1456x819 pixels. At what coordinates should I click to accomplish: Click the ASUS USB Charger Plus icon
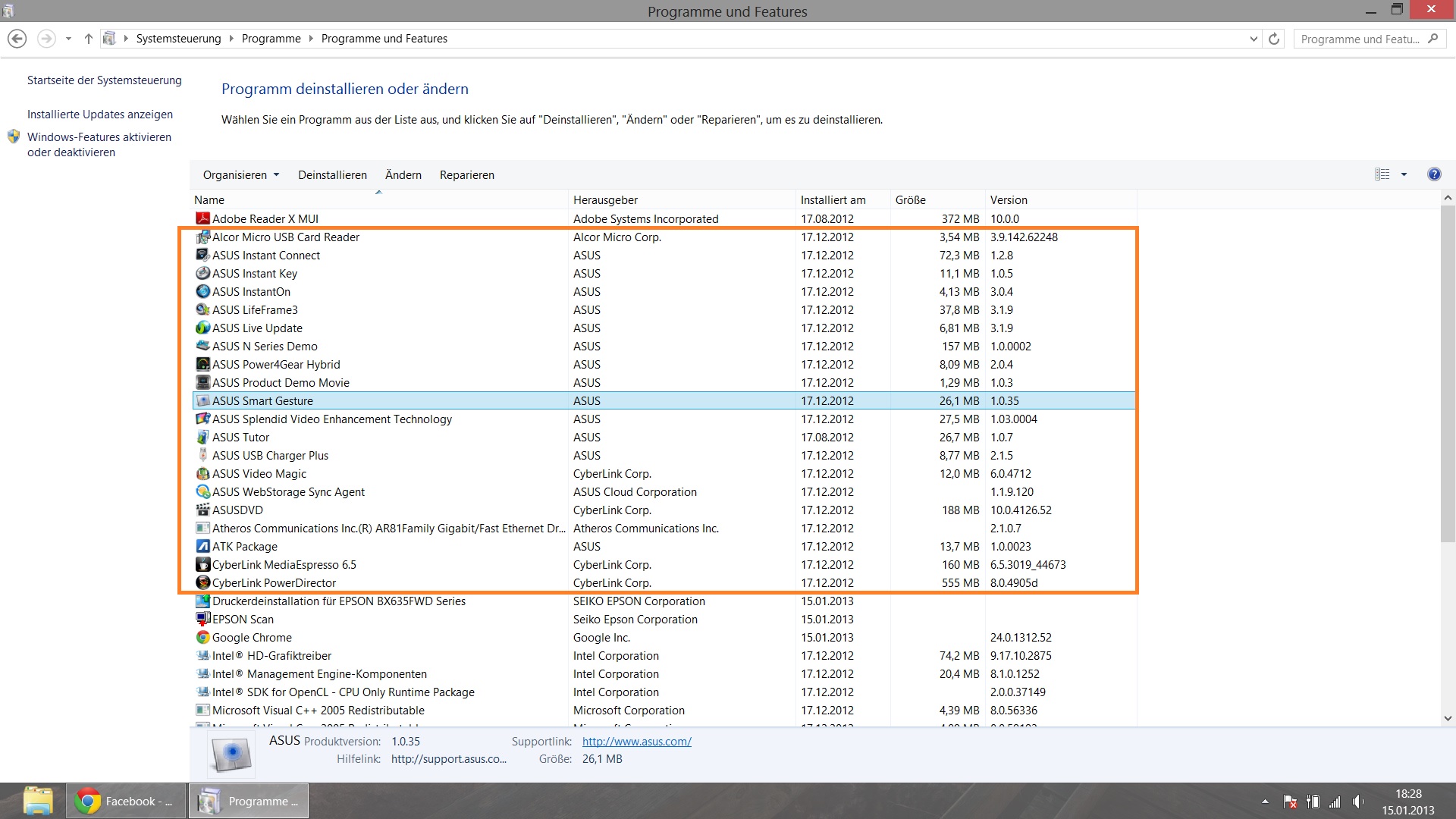pyautogui.click(x=202, y=456)
